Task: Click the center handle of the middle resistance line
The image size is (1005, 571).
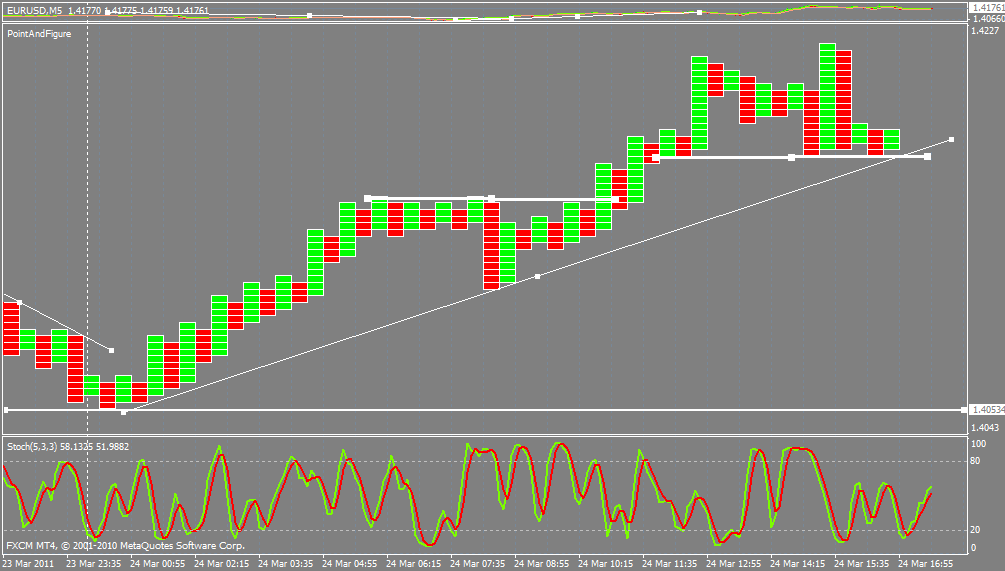Action: (492, 199)
